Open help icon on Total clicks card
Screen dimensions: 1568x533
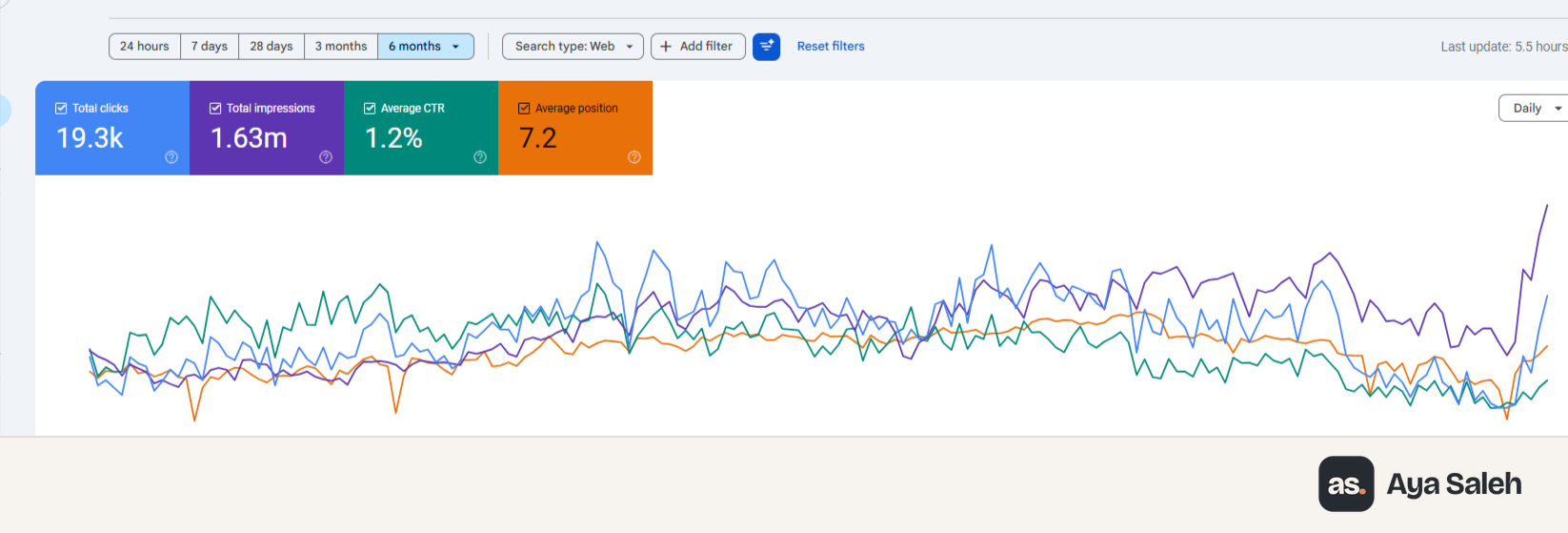click(x=171, y=157)
